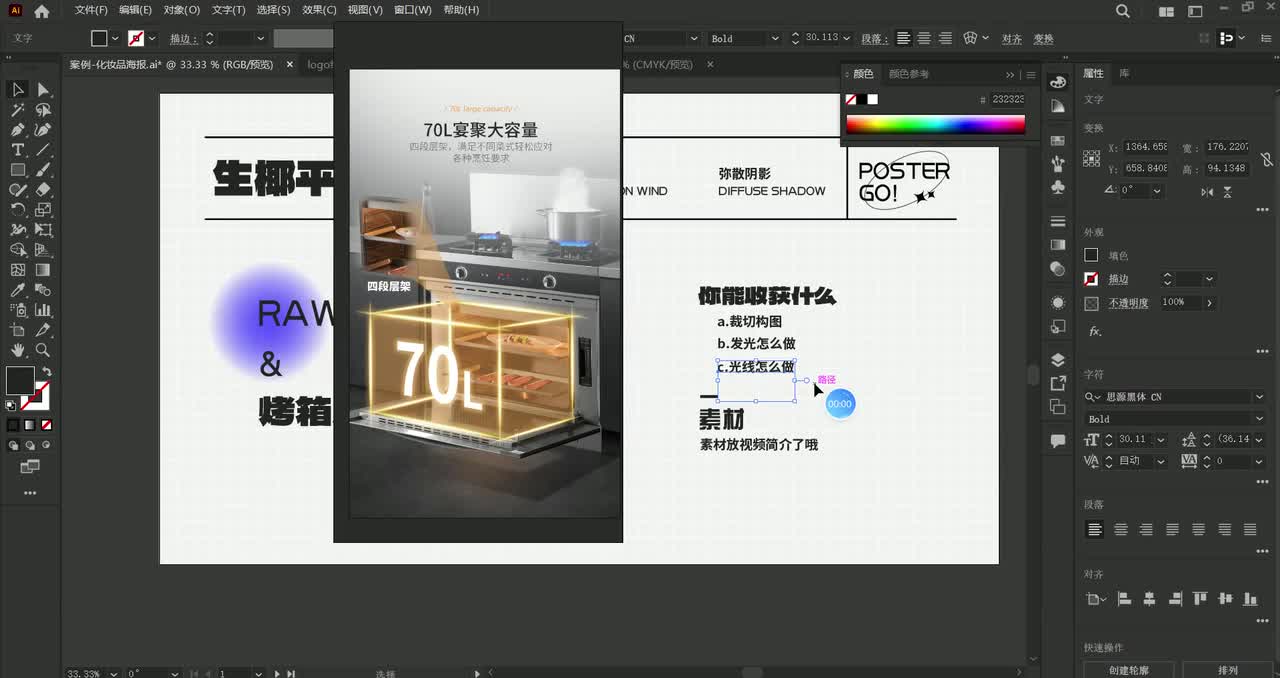Open the 效果(C) menu
This screenshot has height=678, width=1280.
[319, 10]
